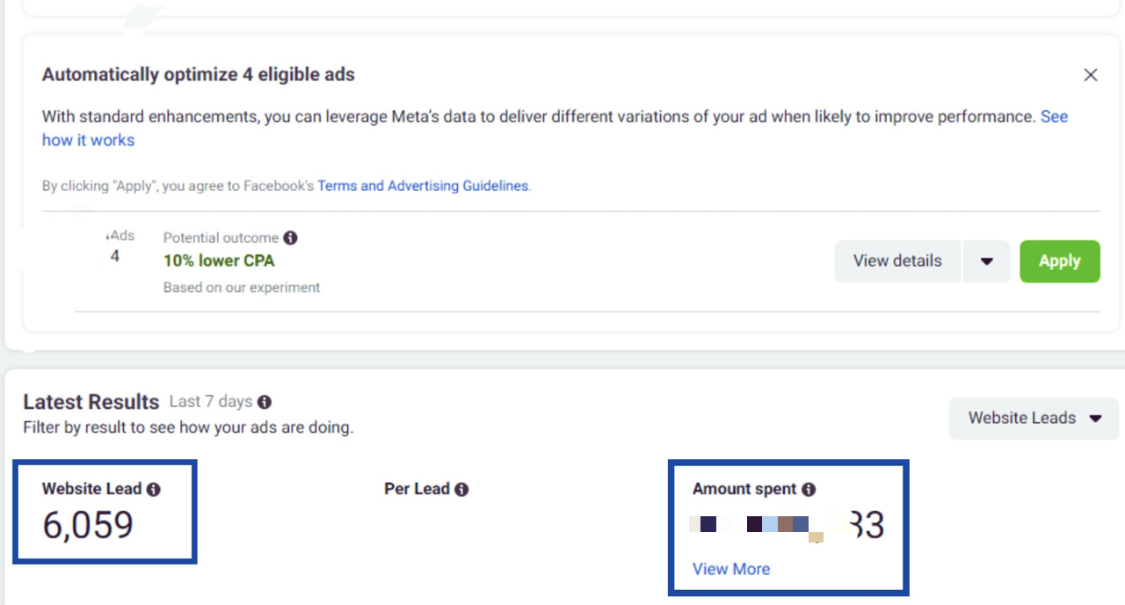Show info for Amount spent metric
Screen dimensions: 1125x605
(x=809, y=489)
